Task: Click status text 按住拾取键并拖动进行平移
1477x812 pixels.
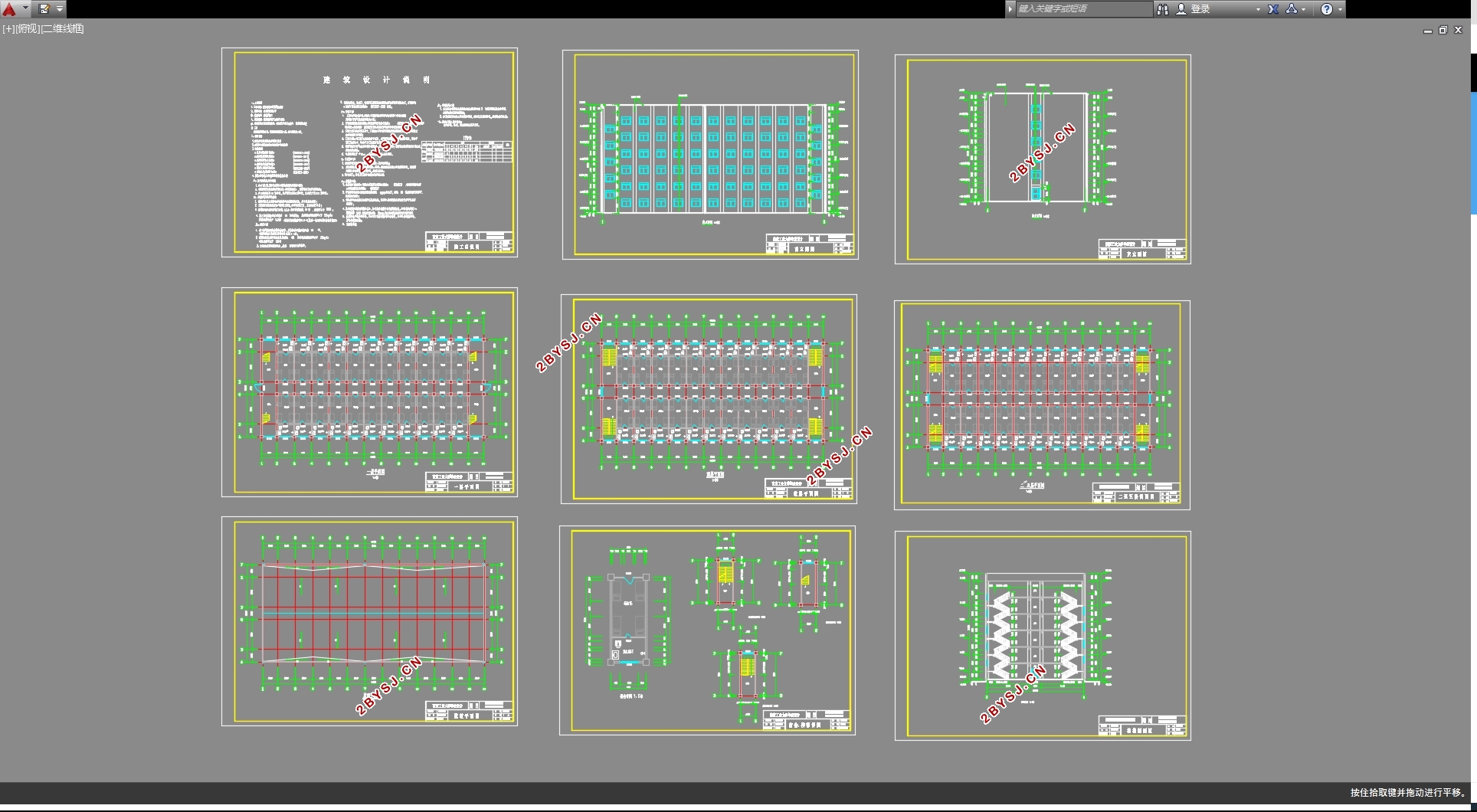Action: (1407, 793)
